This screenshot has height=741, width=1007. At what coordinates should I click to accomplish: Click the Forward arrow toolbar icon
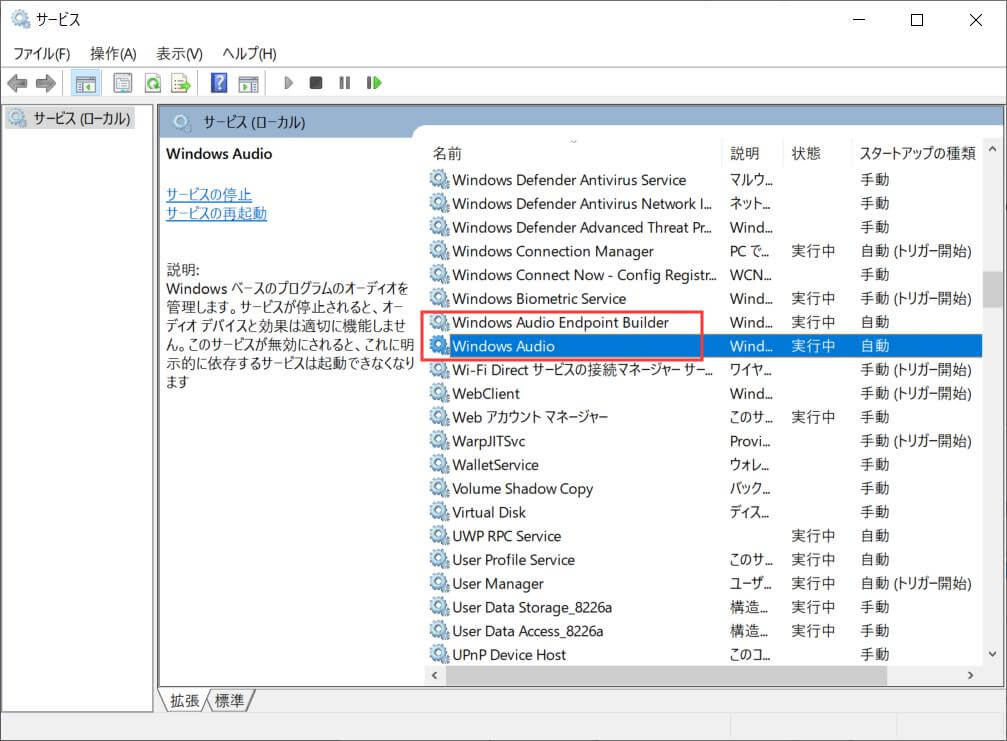(46, 83)
